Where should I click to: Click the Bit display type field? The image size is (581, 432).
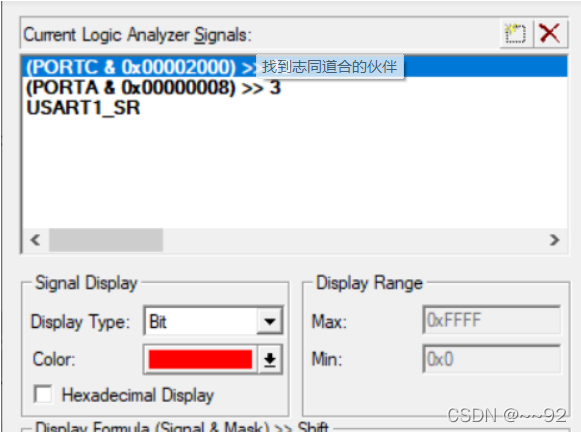tap(200, 321)
